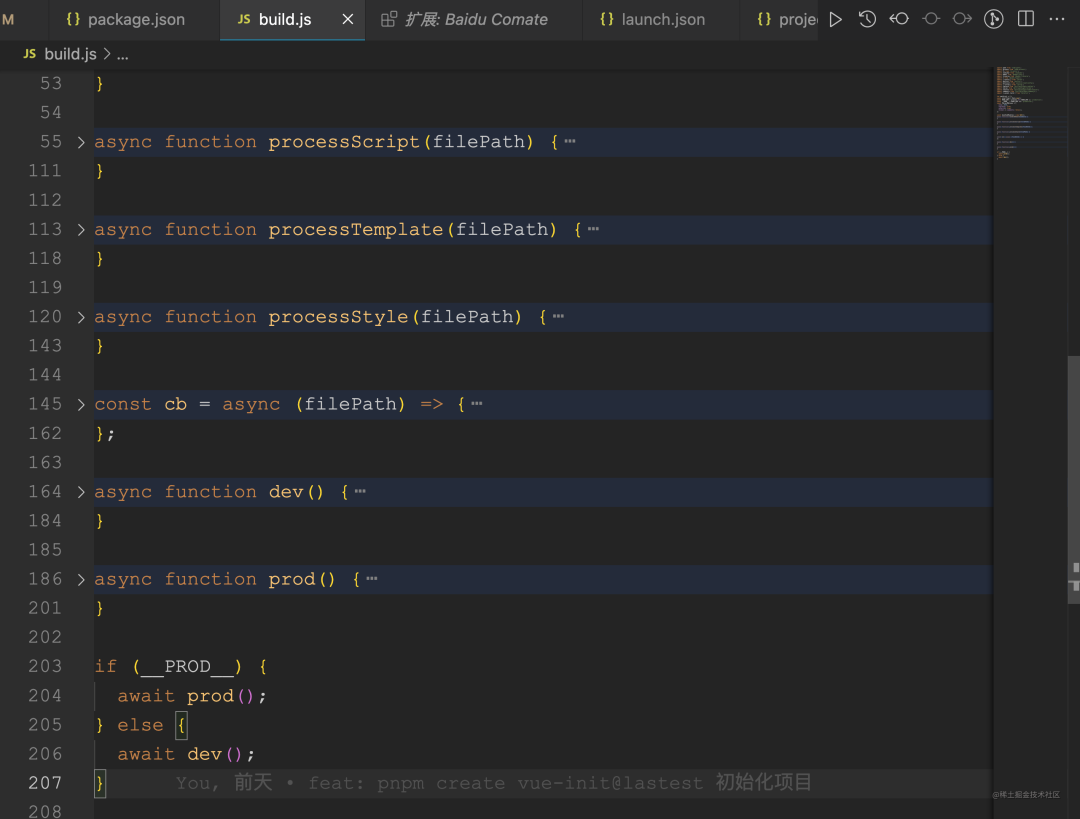Toggle file blame commit dot icon
Screen dimensions: 1080x819
931,19
